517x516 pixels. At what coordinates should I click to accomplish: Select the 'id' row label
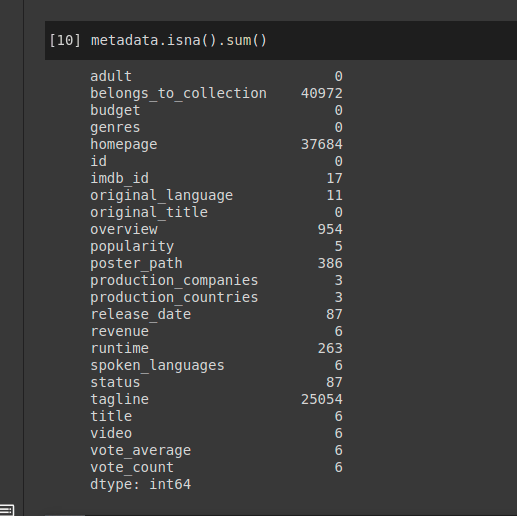(x=99, y=161)
